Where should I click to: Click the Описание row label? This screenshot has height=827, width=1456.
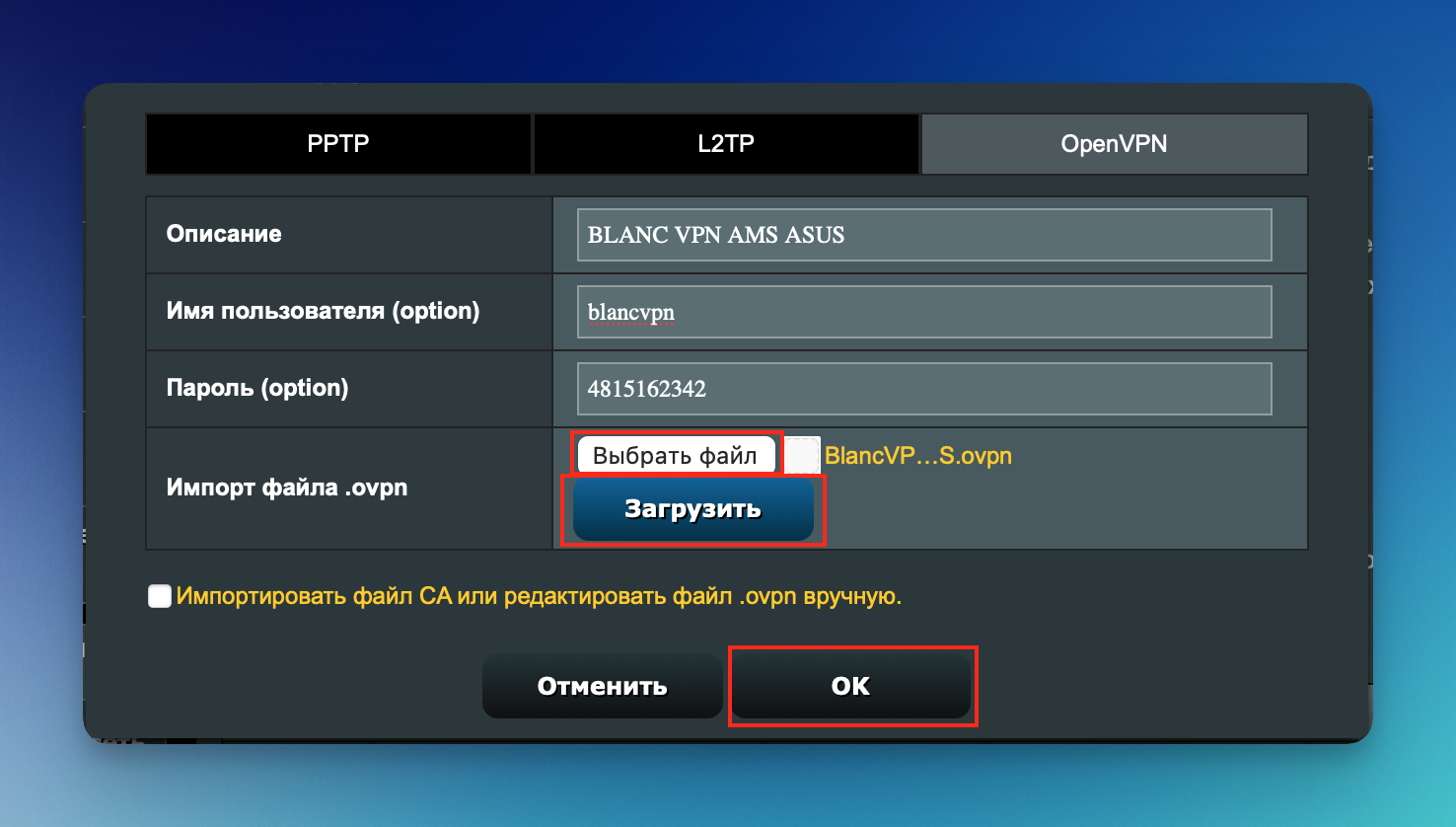(224, 234)
